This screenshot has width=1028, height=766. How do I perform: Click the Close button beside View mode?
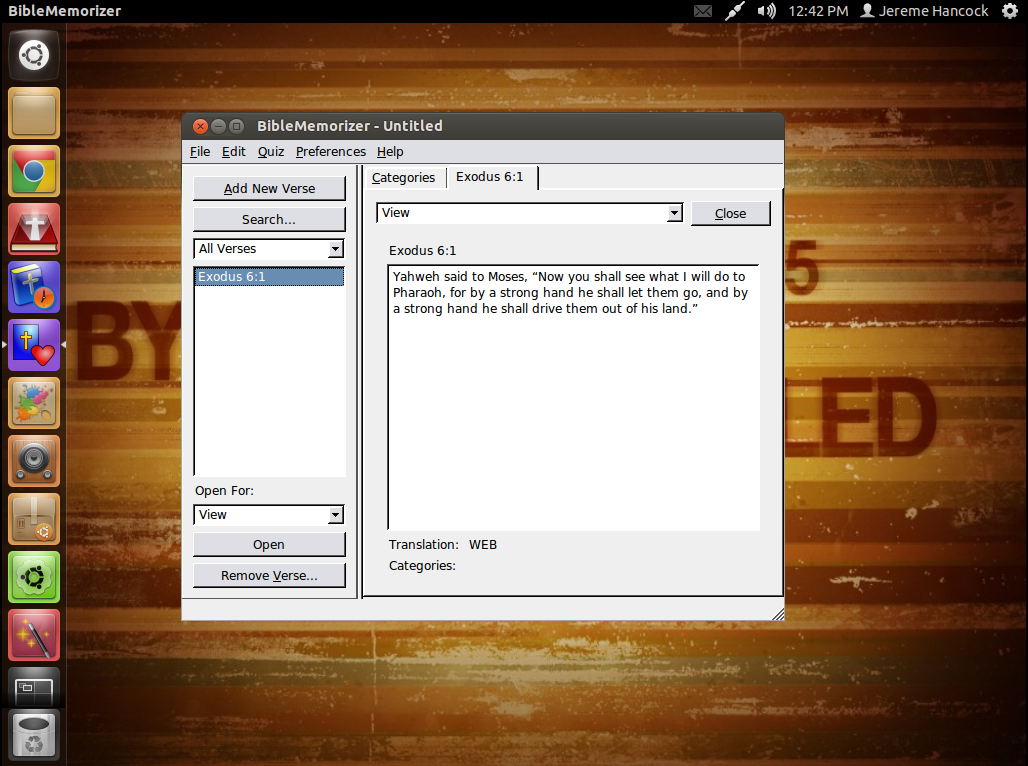730,213
